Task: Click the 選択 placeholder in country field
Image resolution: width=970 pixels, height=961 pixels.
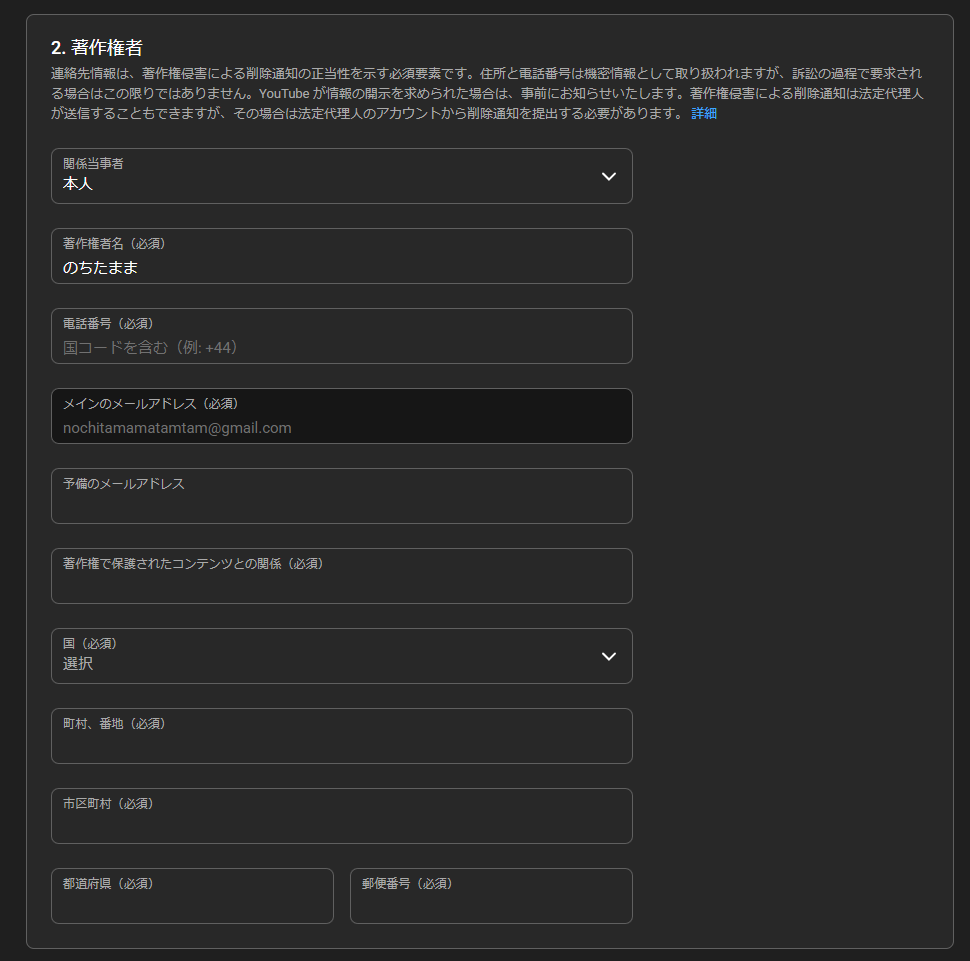Action: pyautogui.click(x=78, y=664)
